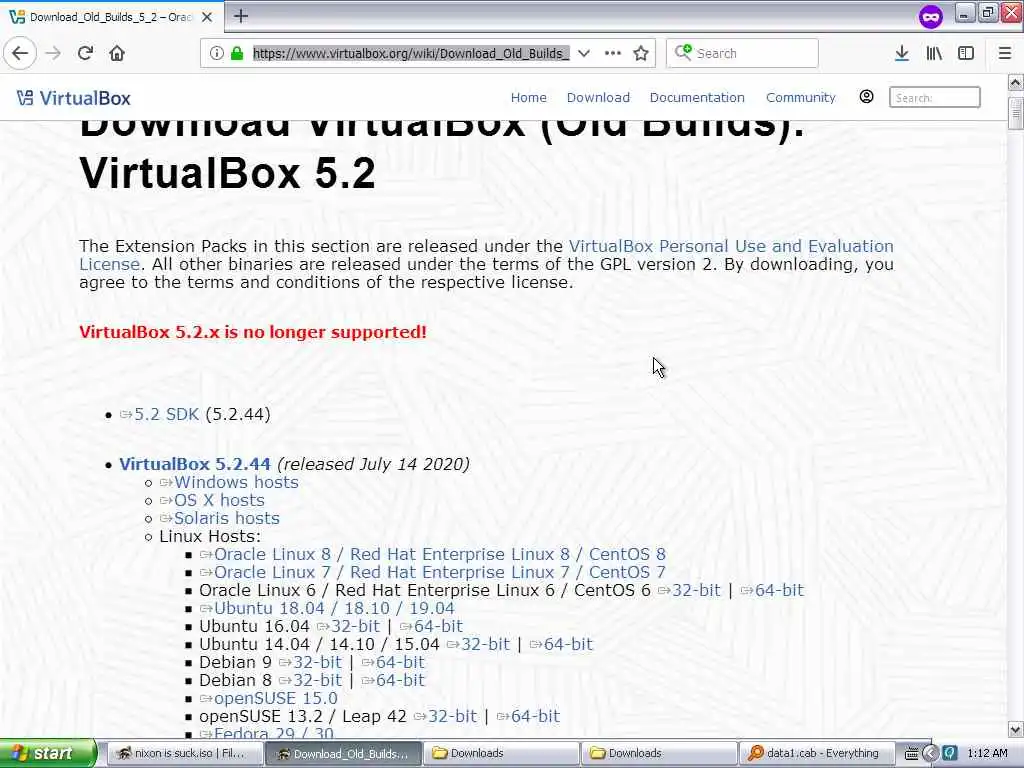Bookmark this page with the star icon

(641, 54)
